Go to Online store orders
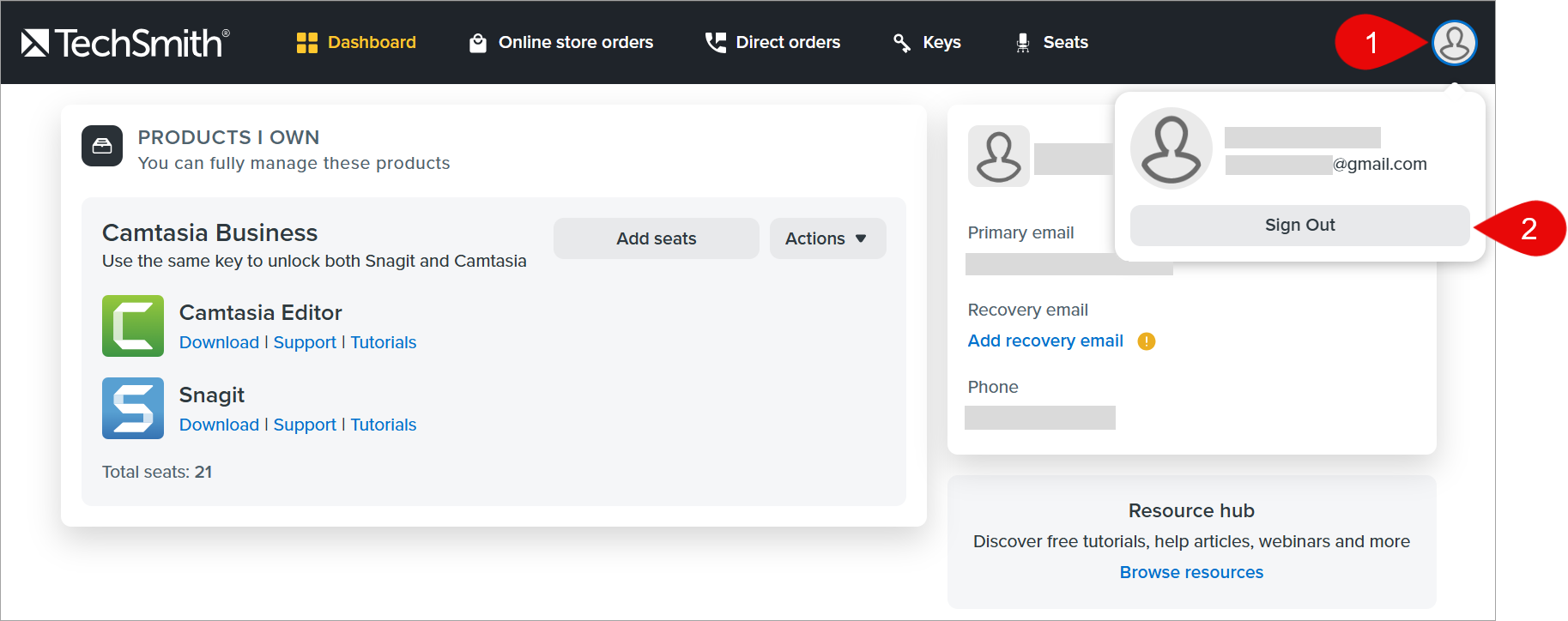 (561, 42)
